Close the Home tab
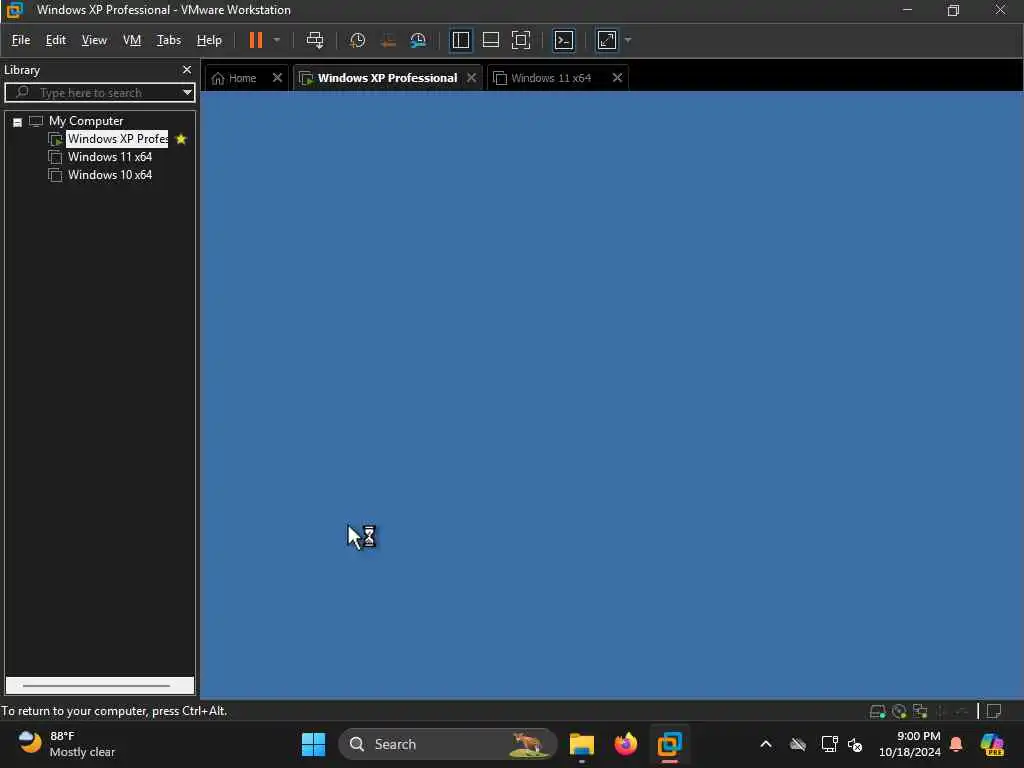The image size is (1024, 768). 277,78
